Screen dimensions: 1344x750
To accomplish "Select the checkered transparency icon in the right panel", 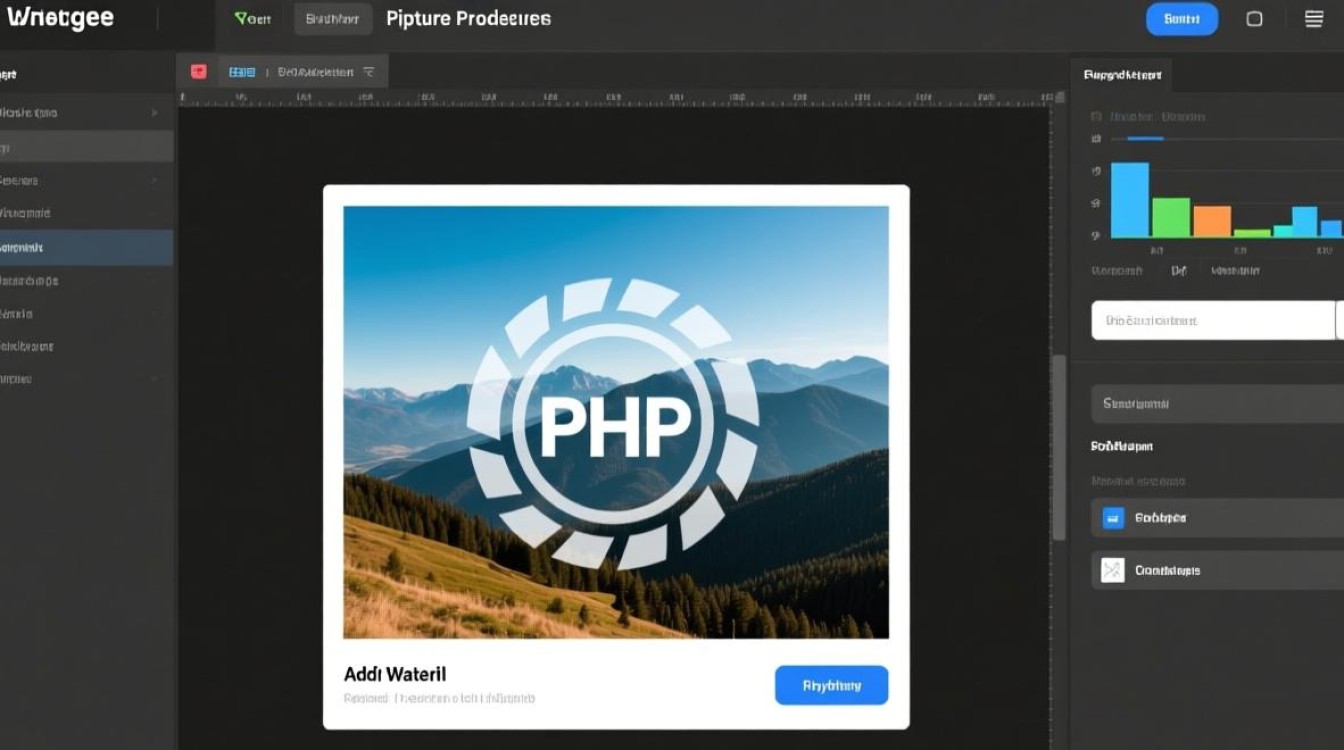I will tap(1113, 570).
